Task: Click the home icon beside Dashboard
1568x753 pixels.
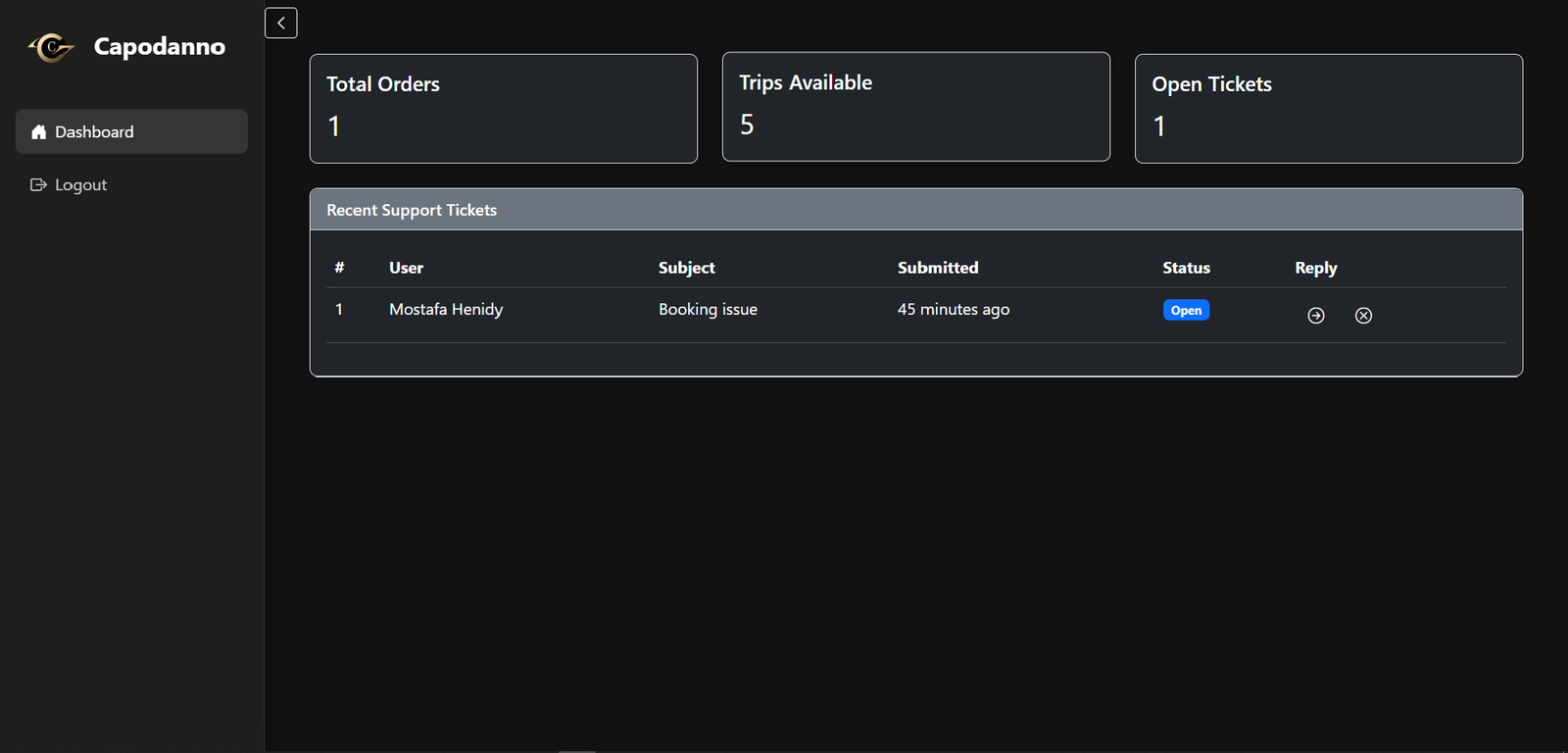Action: click(x=39, y=132)
